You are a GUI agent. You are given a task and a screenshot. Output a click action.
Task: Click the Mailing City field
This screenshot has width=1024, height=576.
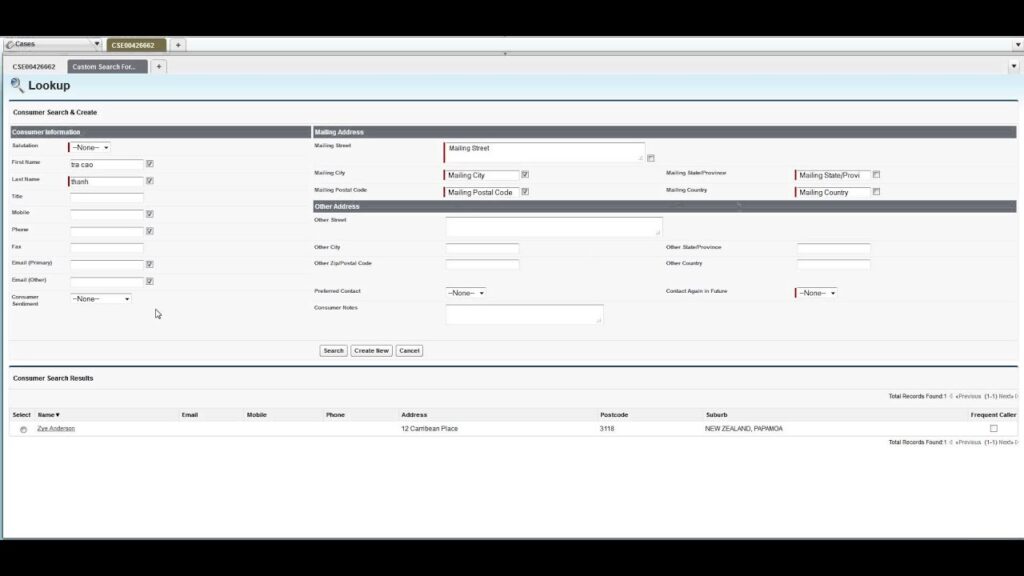tap(482, 175)
